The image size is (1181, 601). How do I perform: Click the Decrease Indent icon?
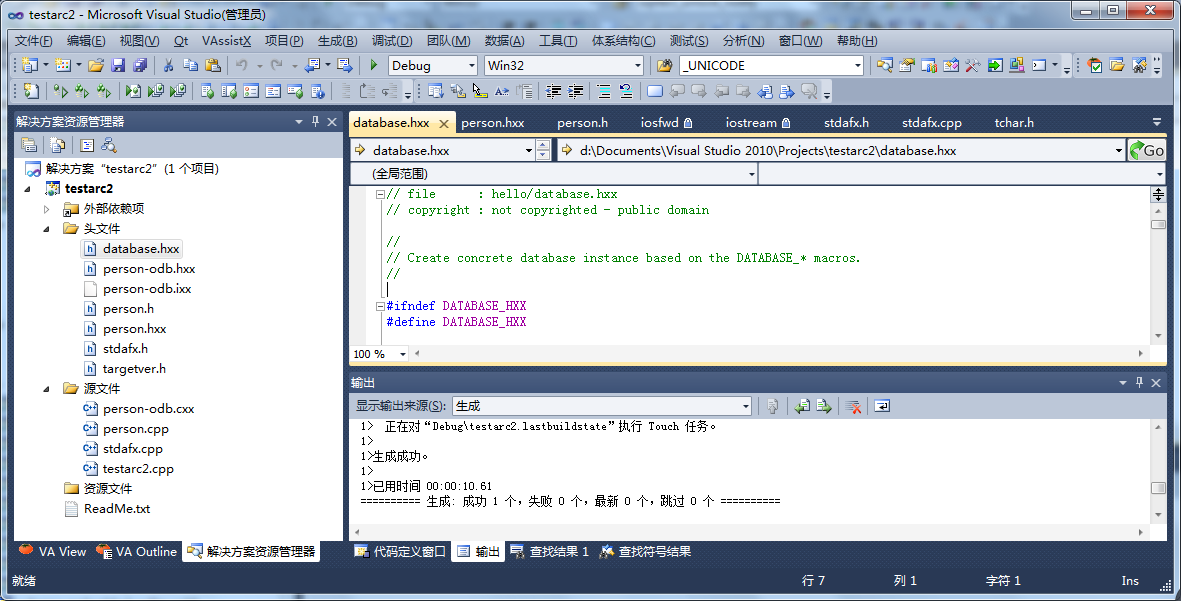(554, 91)
